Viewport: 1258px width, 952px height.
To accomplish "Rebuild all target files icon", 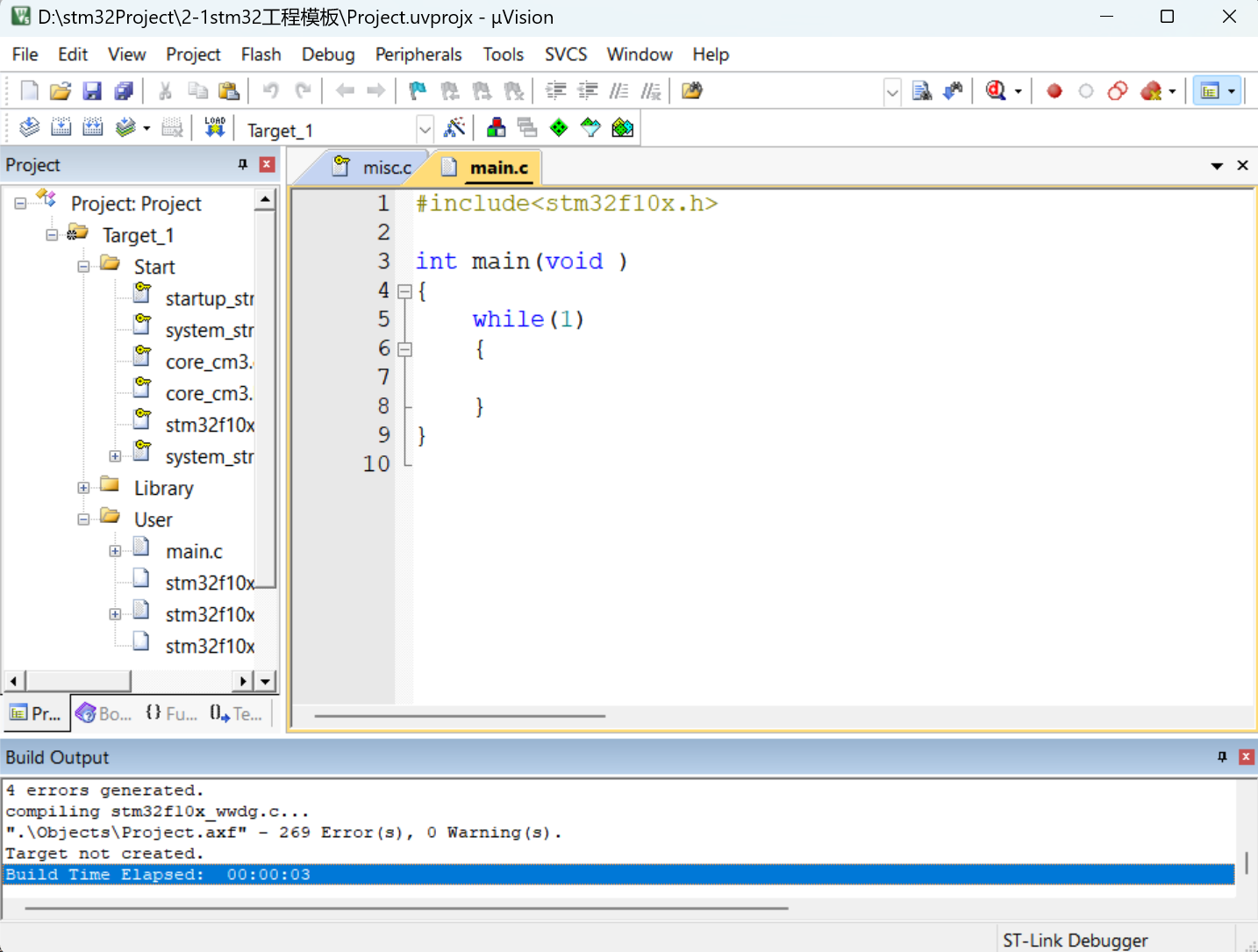I will [92, 128].
